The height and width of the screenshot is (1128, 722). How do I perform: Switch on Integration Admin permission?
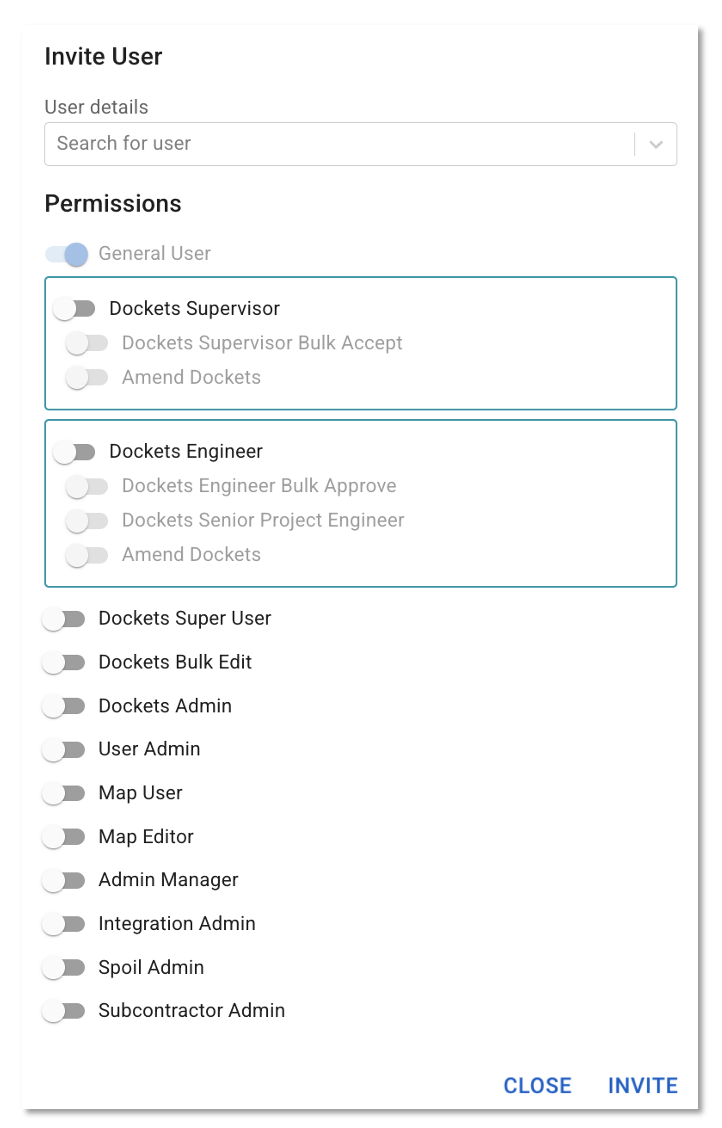64,924
